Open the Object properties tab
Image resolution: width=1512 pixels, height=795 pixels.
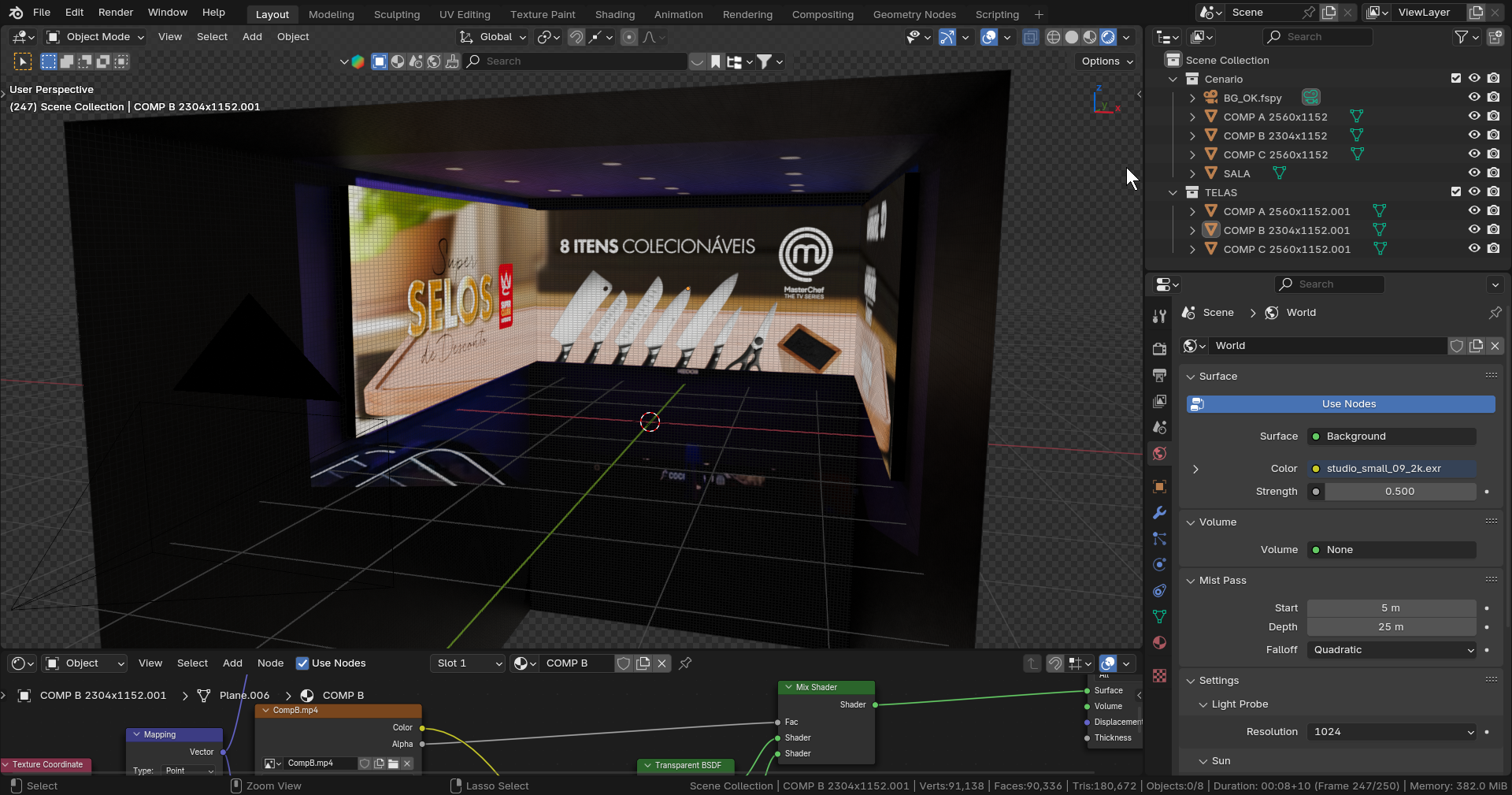point(1159,486)
